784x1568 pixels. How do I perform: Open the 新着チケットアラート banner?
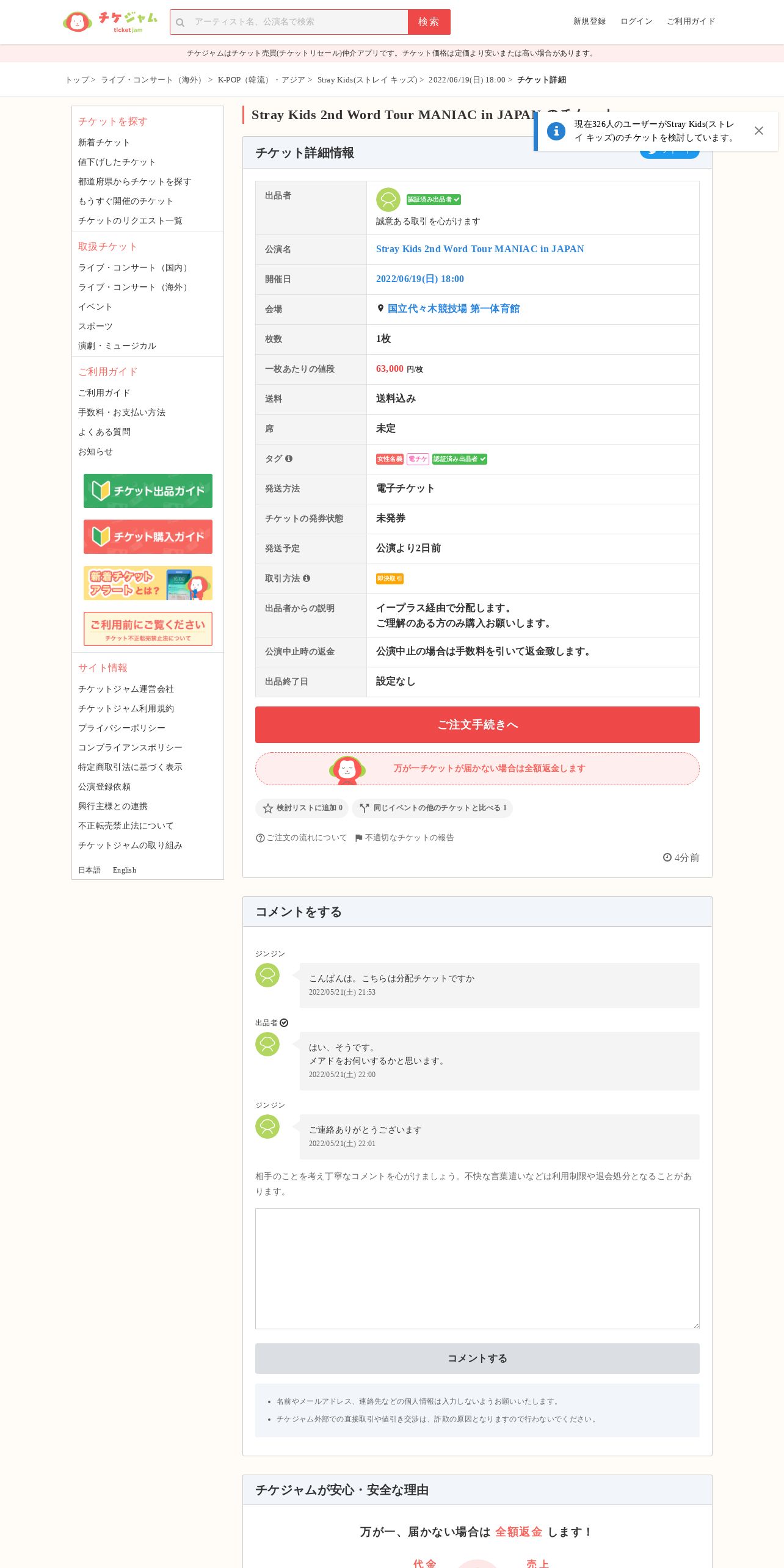(148, 583)
